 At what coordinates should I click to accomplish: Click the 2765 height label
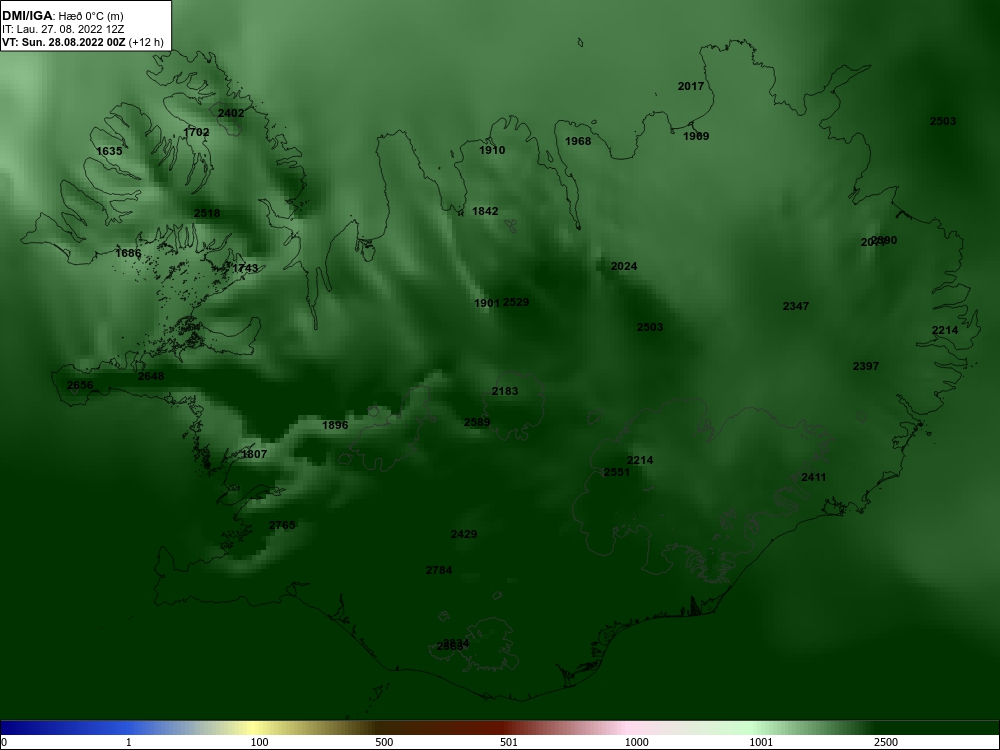pos(282,526)
